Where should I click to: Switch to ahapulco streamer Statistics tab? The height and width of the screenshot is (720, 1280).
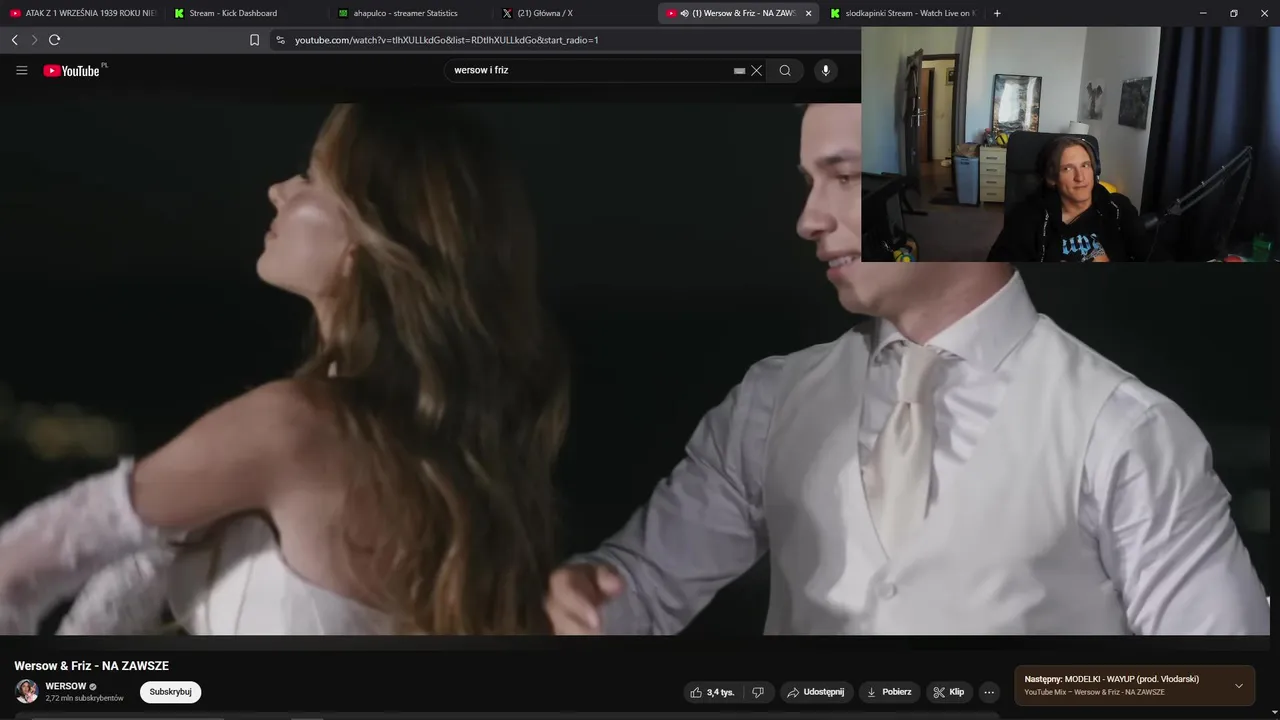click(x=409, y=13)
